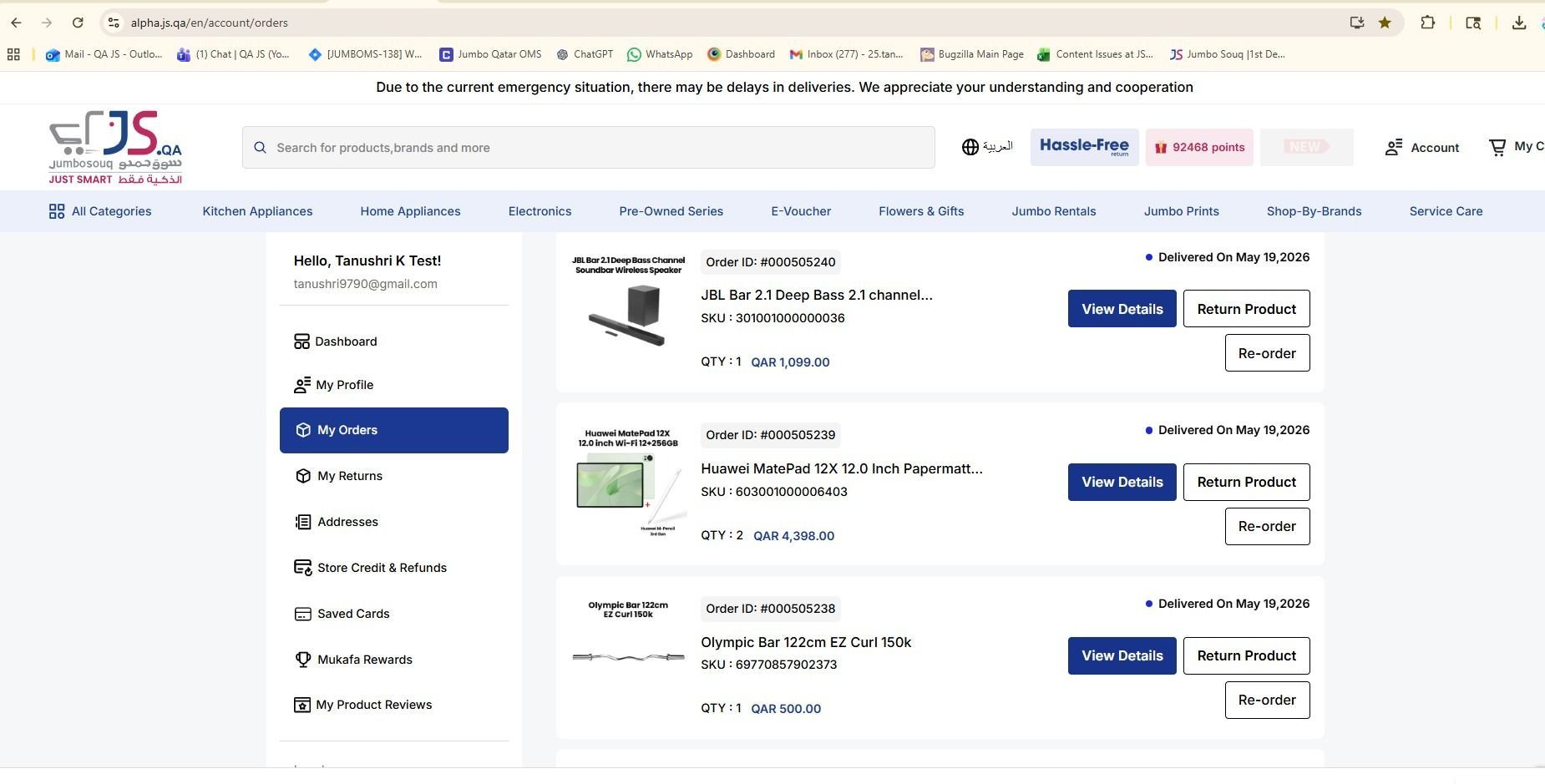The height and width of the screenshot is (784, 1545).
Task: Open the browser extensions puzzle icon
Action: (1428, 23)
